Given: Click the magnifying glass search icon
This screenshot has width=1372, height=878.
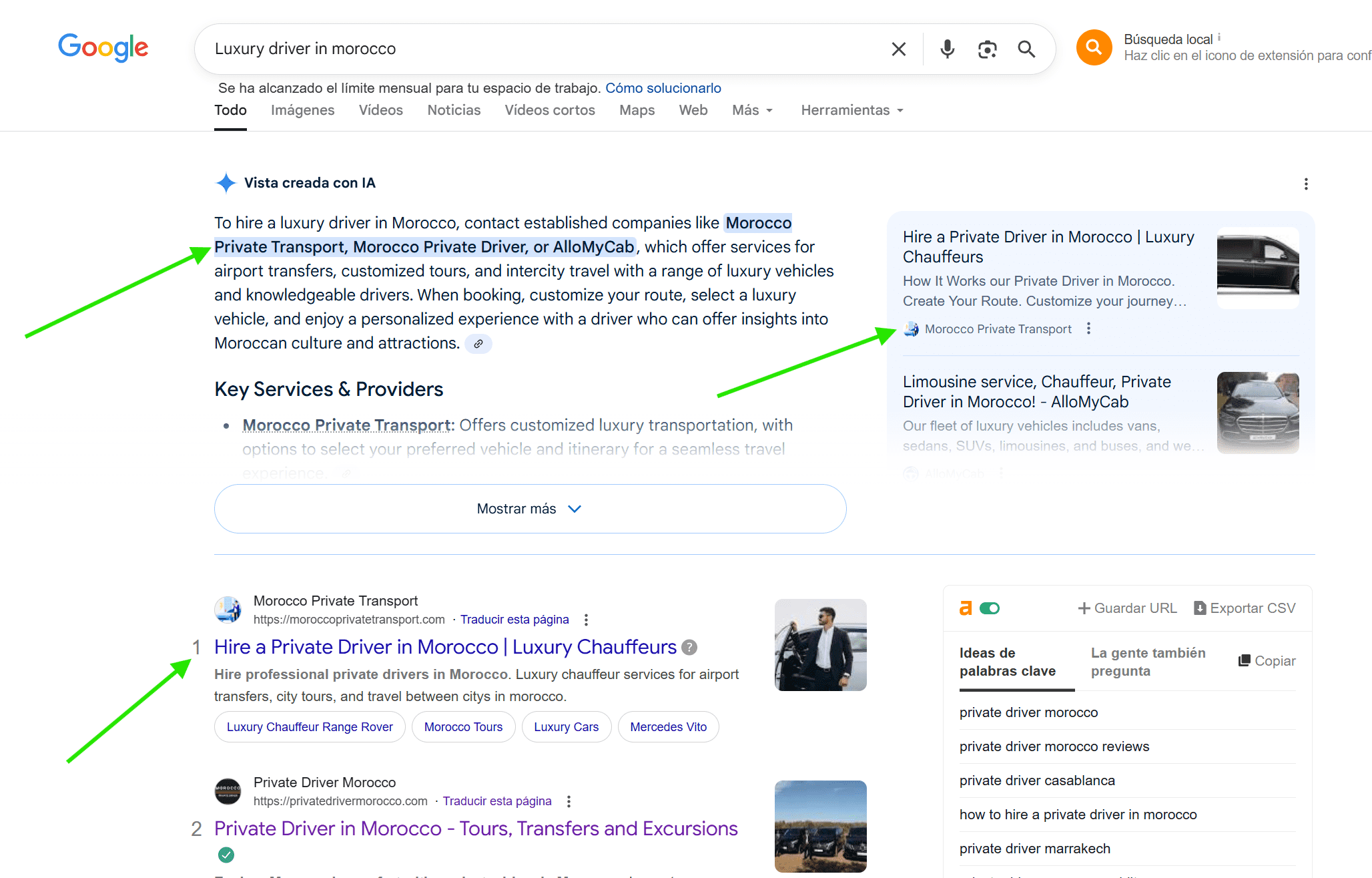Looking at the screenshot, I should pos(1026,49).
